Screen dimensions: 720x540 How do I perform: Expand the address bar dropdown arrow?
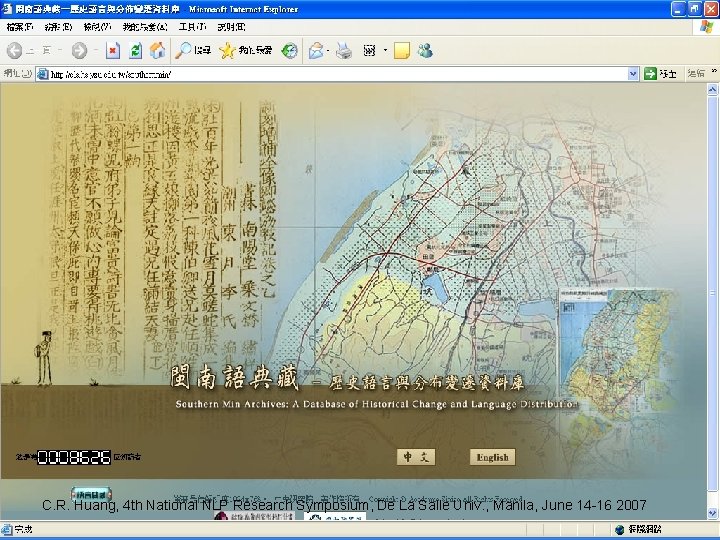633,73
